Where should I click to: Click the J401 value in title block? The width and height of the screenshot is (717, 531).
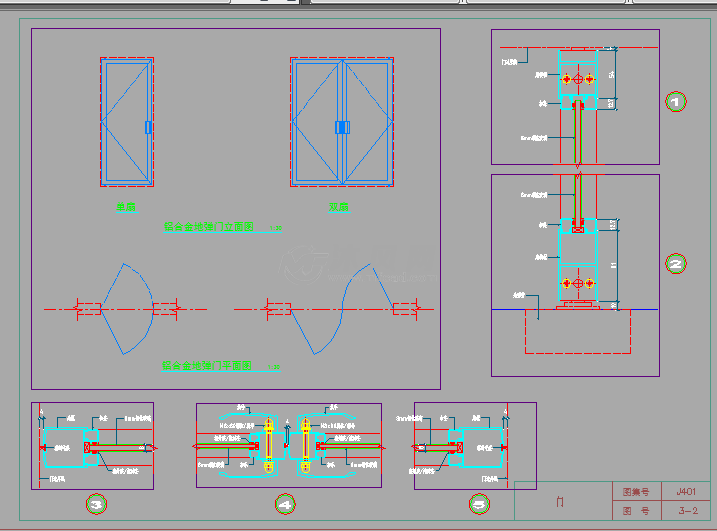pyautogui.click(x=686, y=492)
